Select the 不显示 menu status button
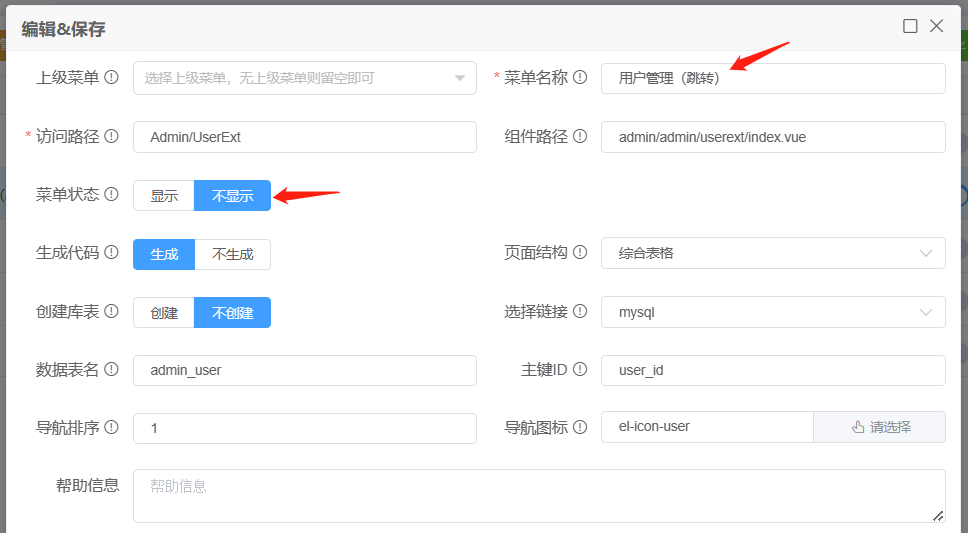 tap(232, 196)
